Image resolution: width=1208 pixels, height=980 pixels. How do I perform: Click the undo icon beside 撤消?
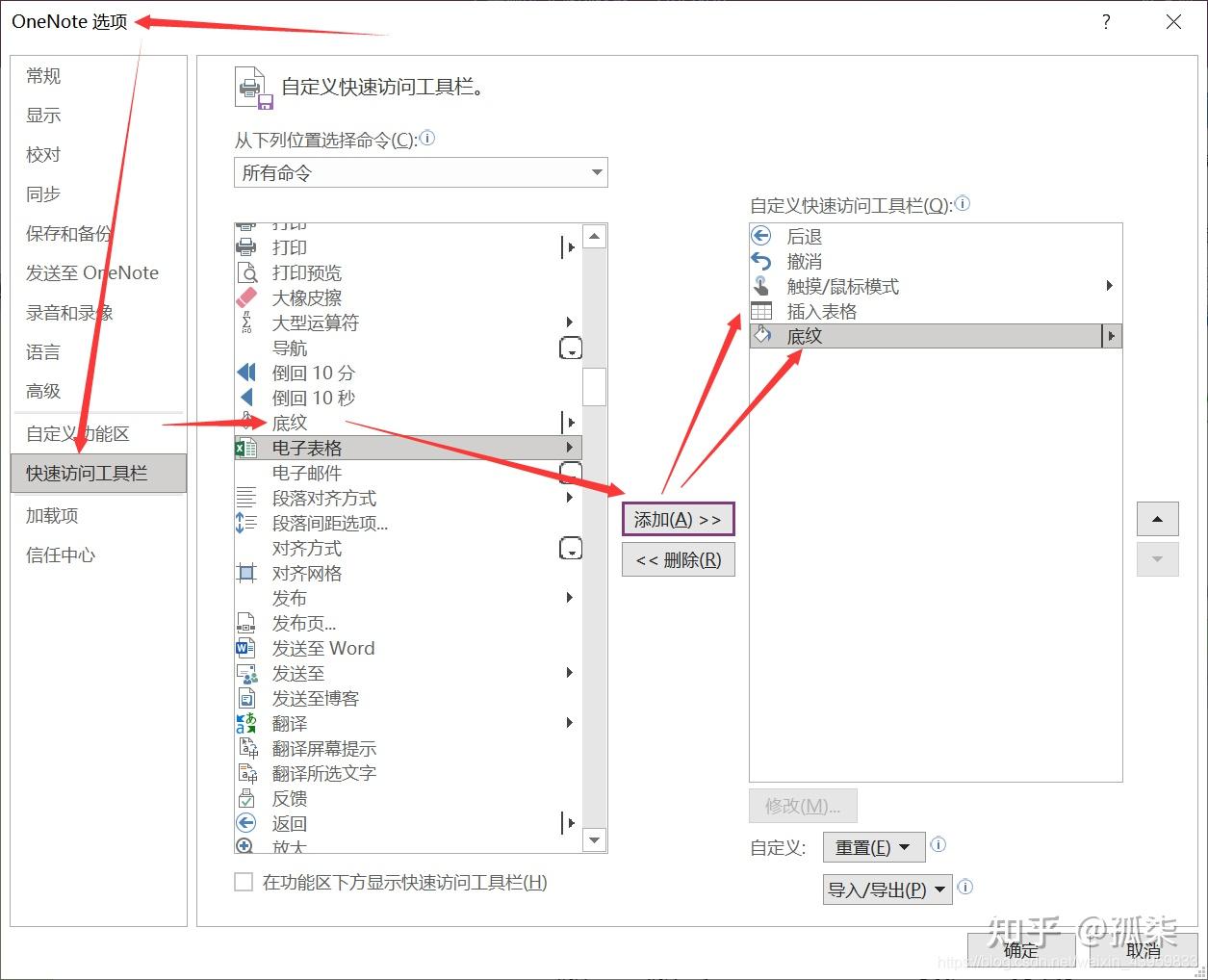(x=761, y=261)
